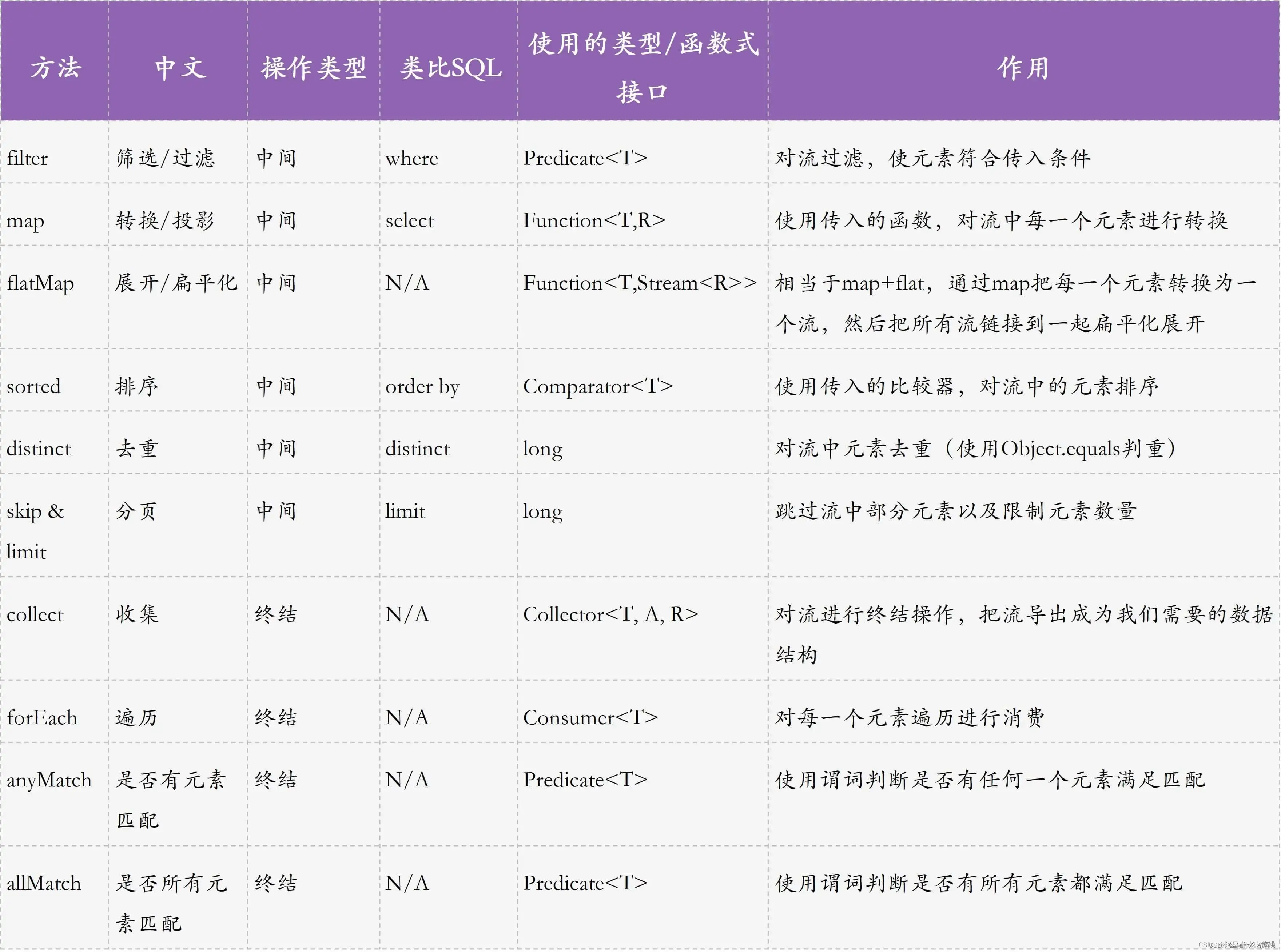Click the 'where' SQL analogy cell

click(x=411, y=158)
